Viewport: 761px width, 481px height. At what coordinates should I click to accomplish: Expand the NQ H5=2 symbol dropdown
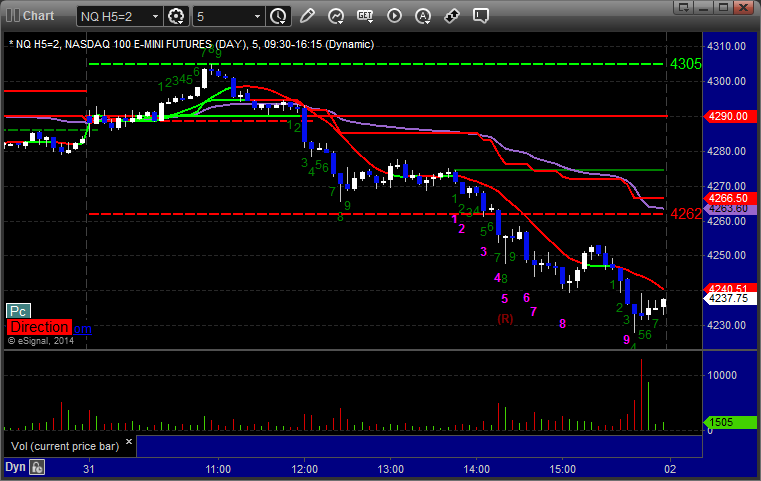pyautogui.click(x=155, y=17)
